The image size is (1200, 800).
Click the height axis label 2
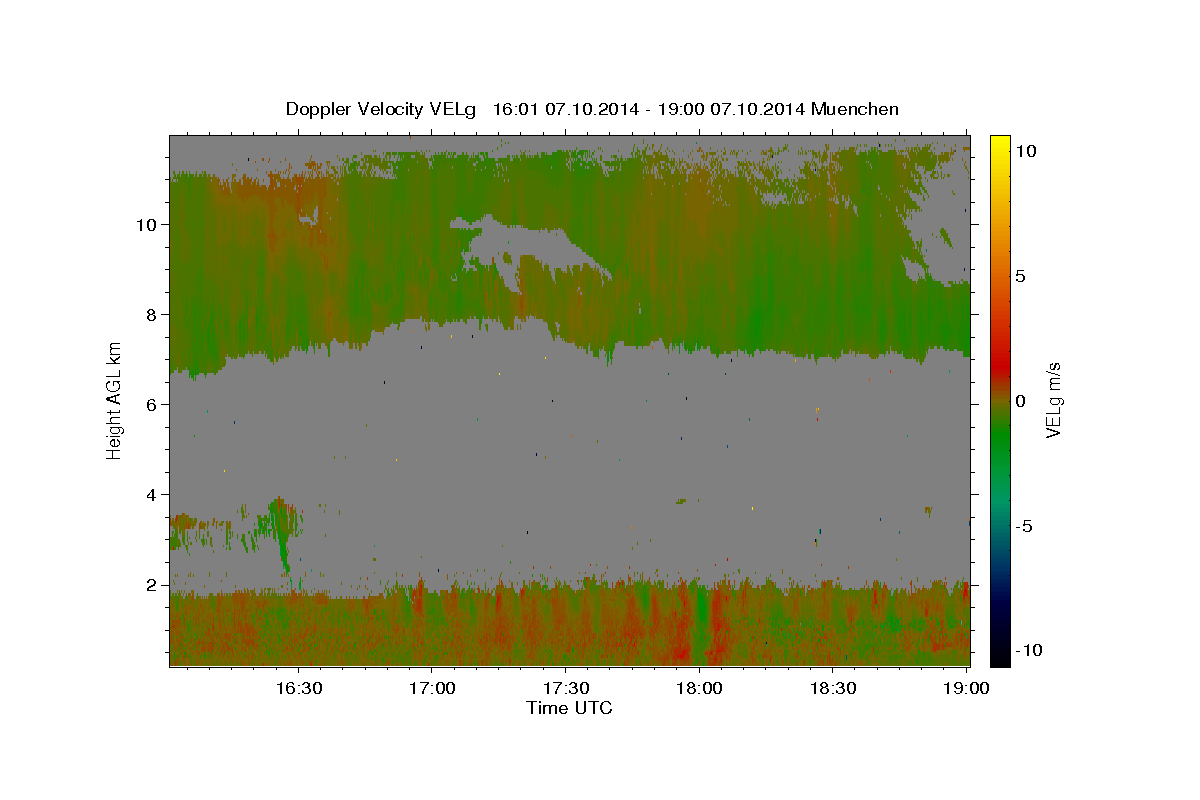click(152, 585)
